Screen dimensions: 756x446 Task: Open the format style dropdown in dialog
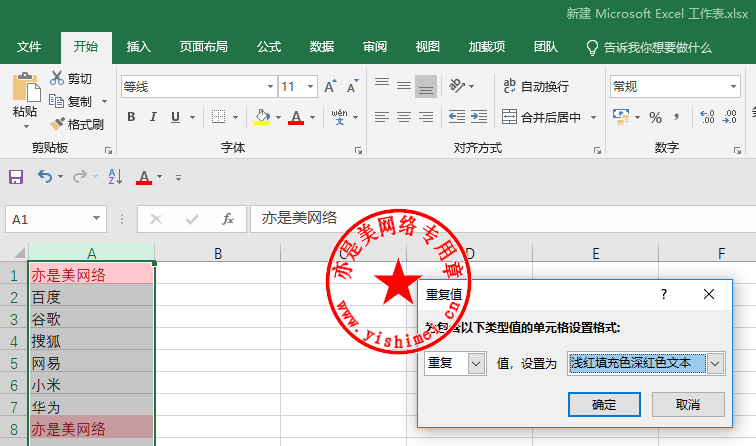pyautogui.click(x=715, y=364)
